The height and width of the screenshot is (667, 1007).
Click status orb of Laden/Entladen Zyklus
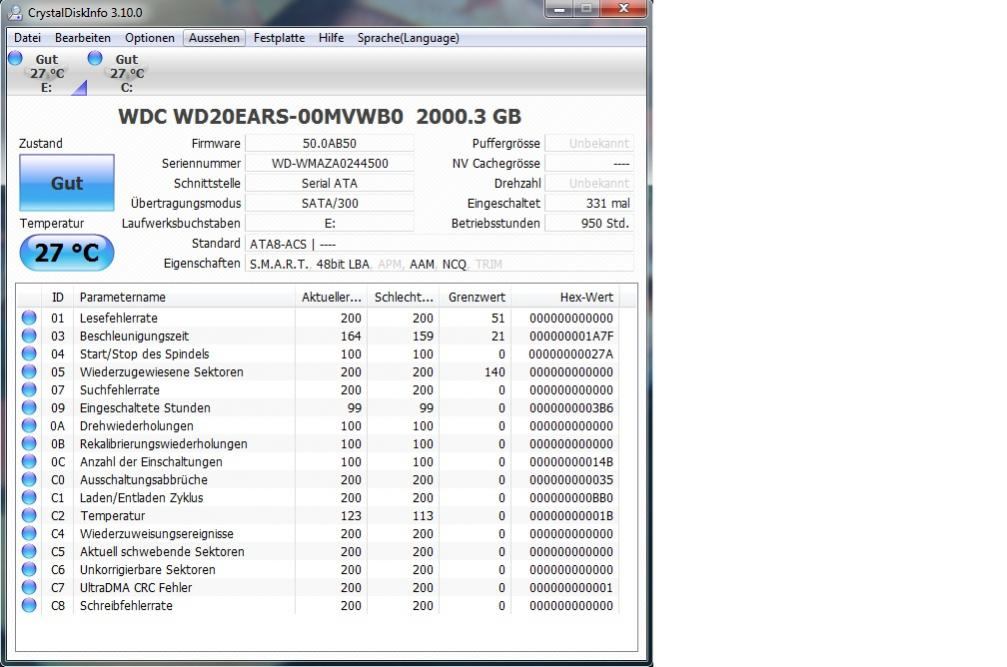(29, 498)
